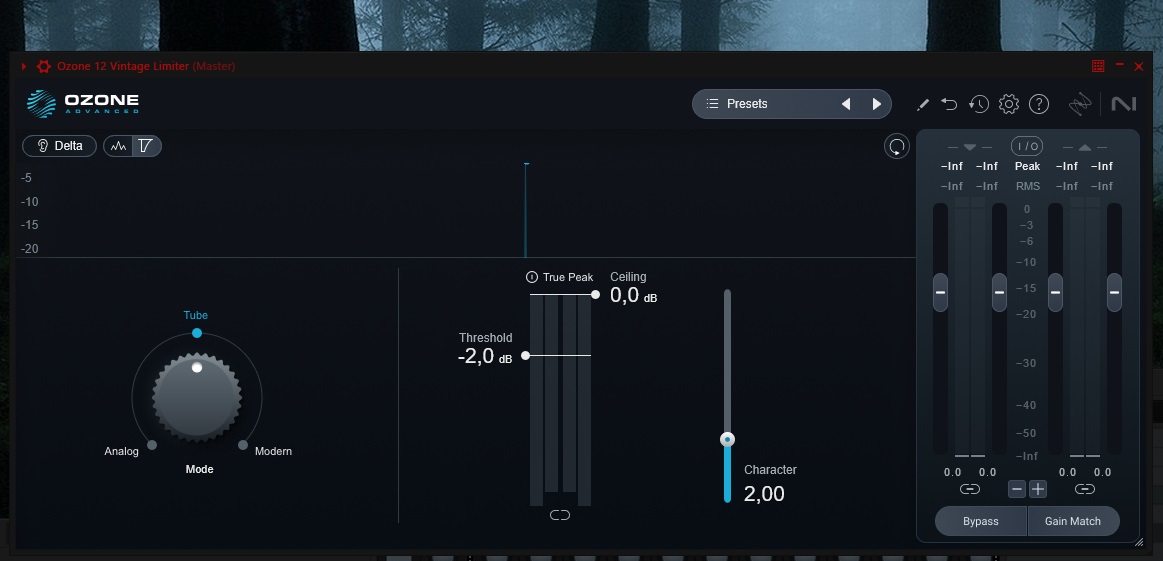Select the Modern limiter mode

coord(273,451)
